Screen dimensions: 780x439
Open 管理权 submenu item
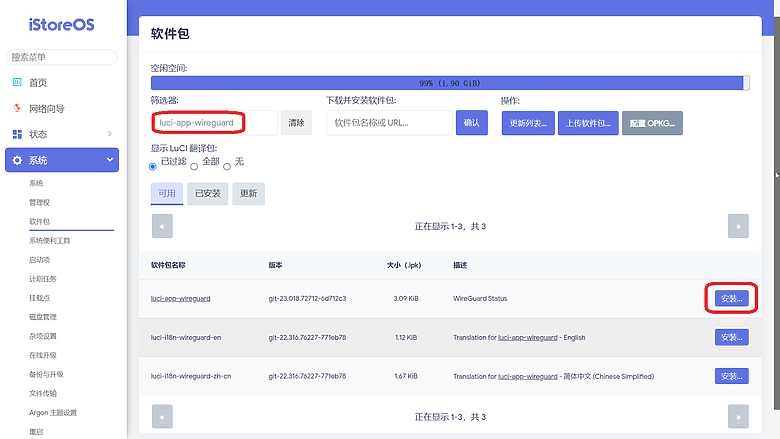coord(39,202)
